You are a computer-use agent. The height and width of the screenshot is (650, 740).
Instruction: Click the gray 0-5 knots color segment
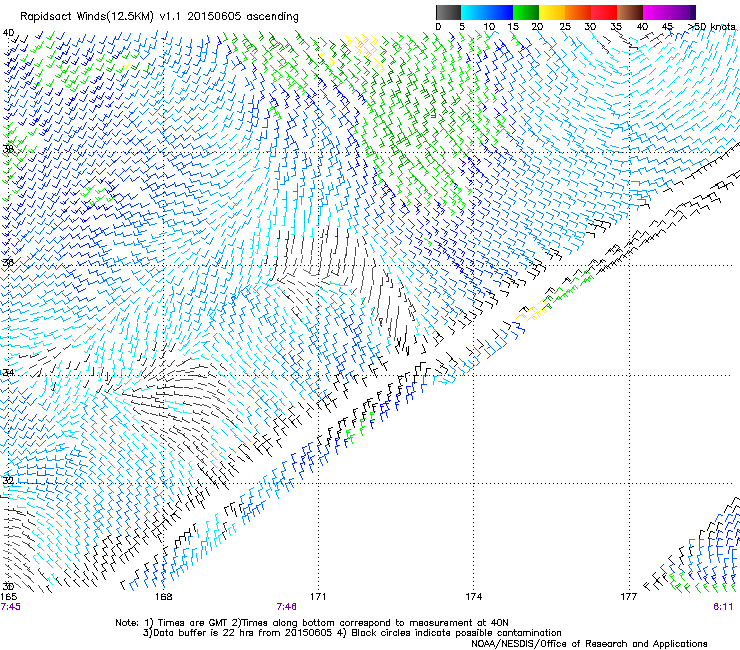448,12
